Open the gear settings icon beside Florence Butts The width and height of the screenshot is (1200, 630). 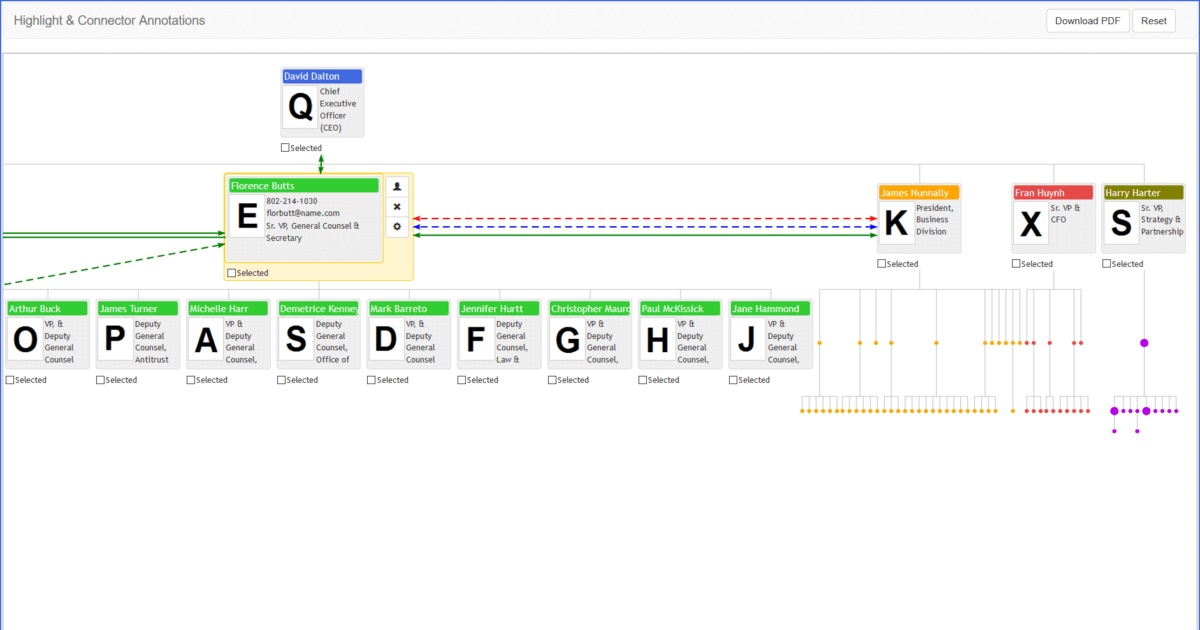(397, 227)
